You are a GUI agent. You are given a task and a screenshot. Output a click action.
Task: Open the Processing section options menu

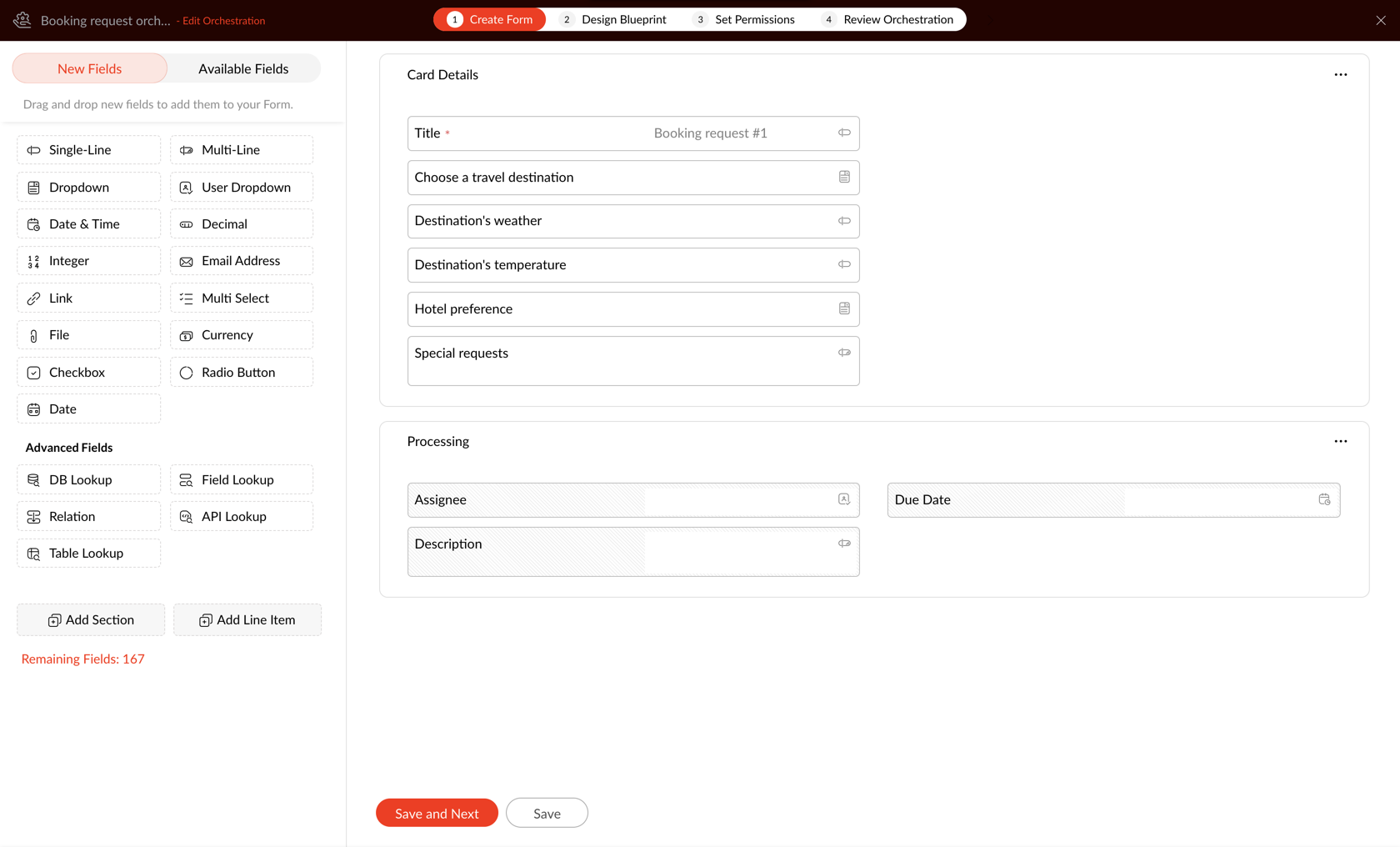click(1340, 442)
